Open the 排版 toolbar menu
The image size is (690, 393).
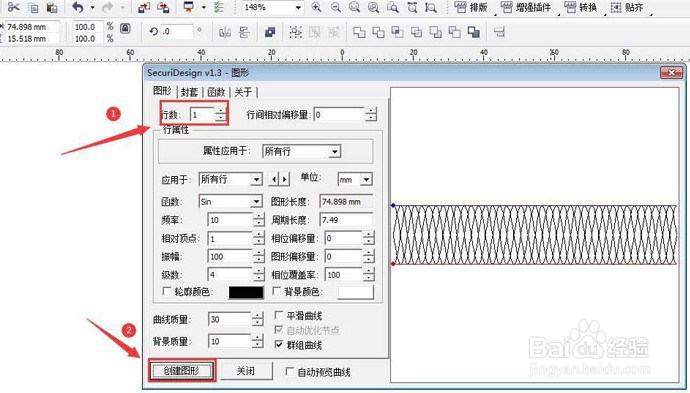[470, 7]
